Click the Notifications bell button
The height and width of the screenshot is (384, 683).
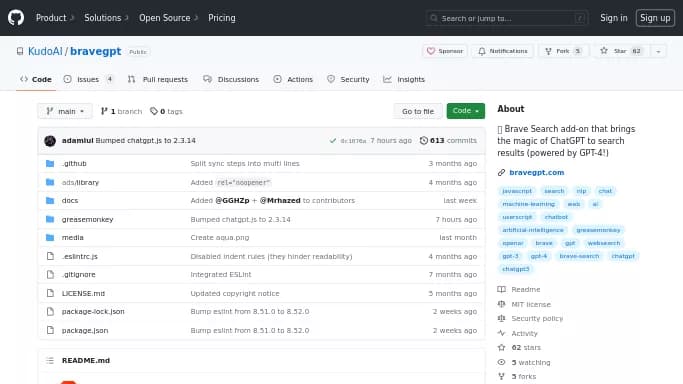[503, 51]
